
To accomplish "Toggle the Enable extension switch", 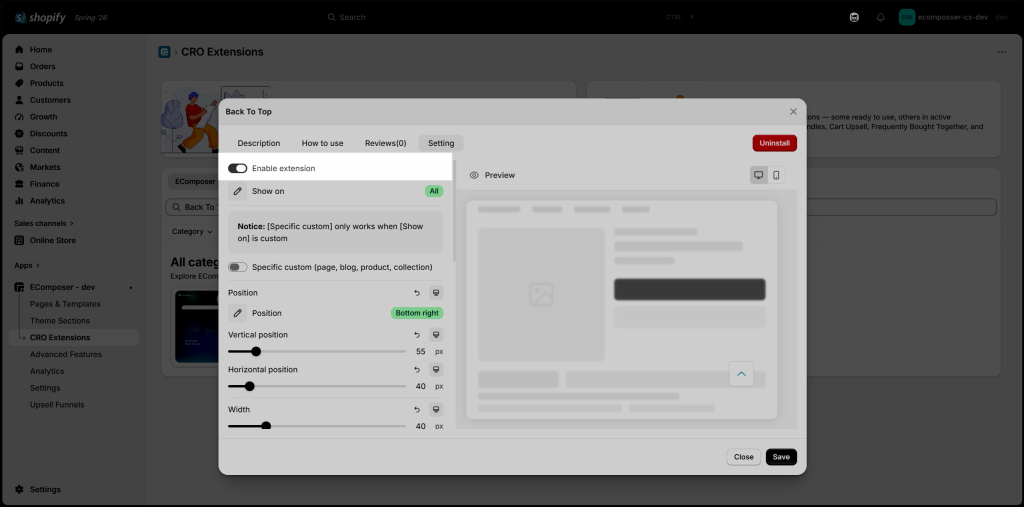I will [238, 169].
